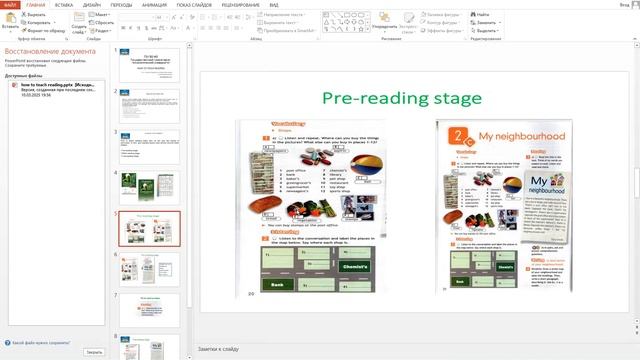Select slide 3 thumbnail
Screen dimensions: 640x360
coord(149,147)
